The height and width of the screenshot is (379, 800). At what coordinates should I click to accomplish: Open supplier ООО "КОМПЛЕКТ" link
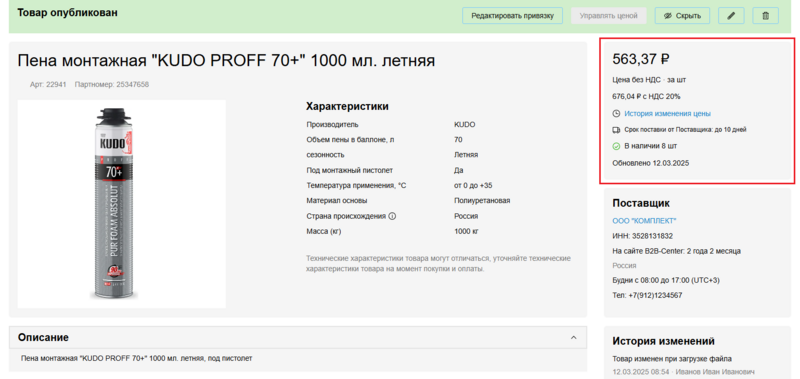[x=644, y=221]
